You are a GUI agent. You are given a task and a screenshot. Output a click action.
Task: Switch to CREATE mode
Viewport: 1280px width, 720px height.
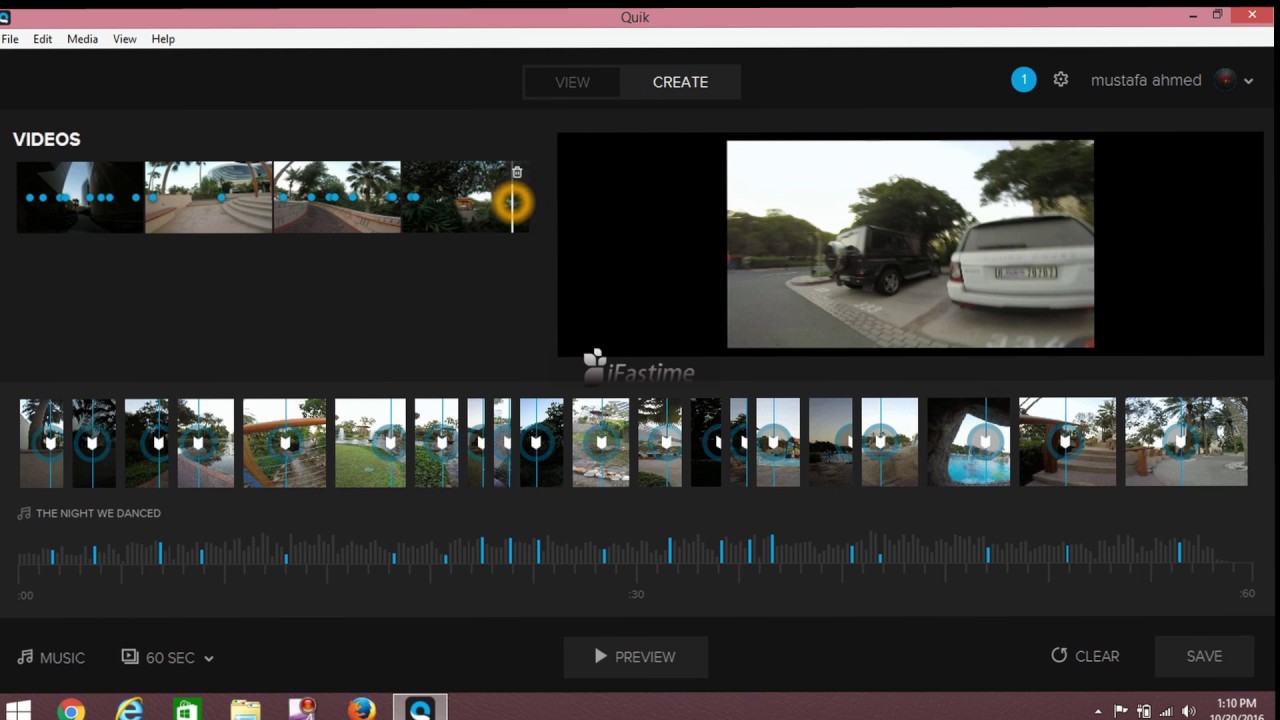pos(680,82)
